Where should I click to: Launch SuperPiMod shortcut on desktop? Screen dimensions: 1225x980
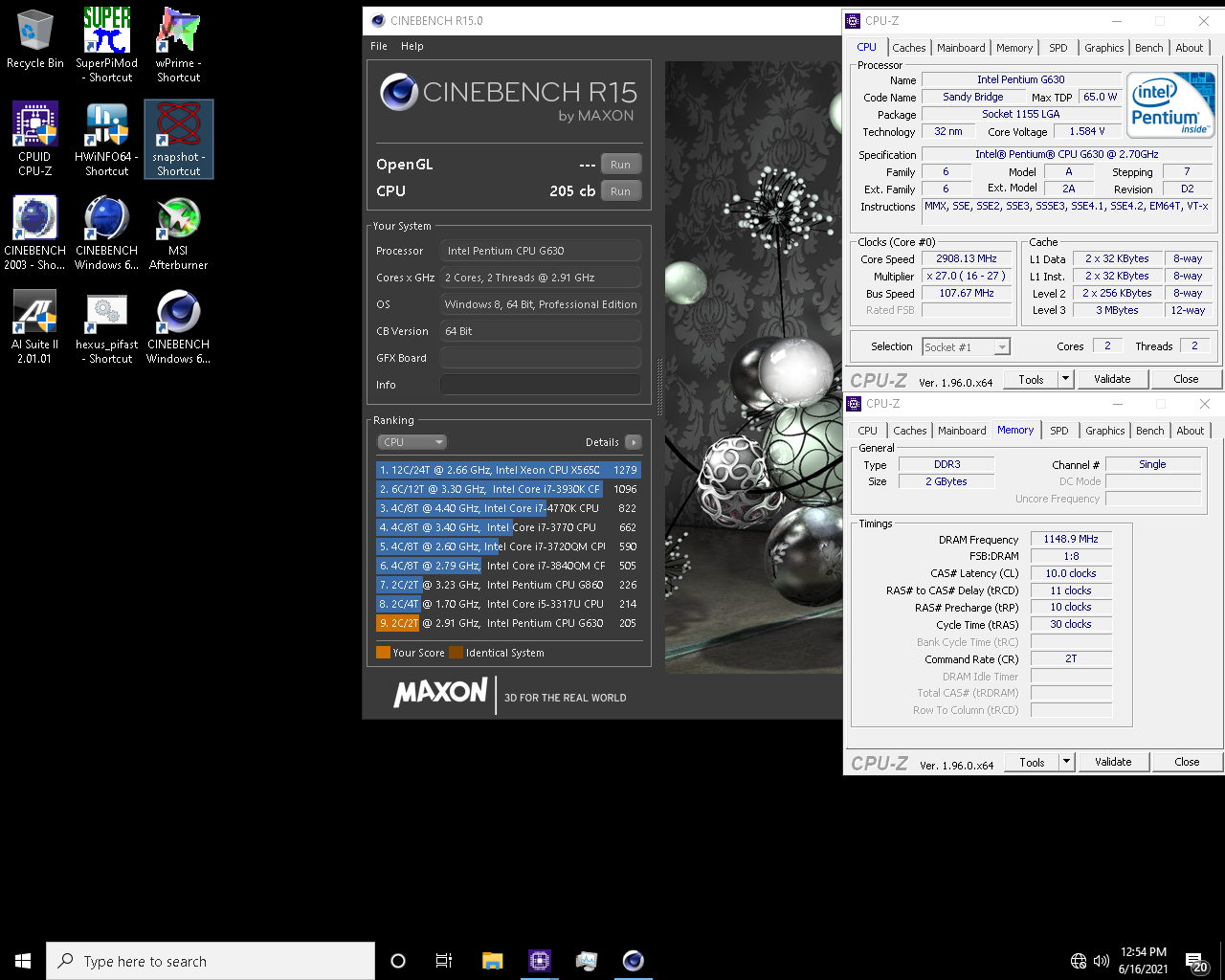pyautogui.click(x=106, y=44)
